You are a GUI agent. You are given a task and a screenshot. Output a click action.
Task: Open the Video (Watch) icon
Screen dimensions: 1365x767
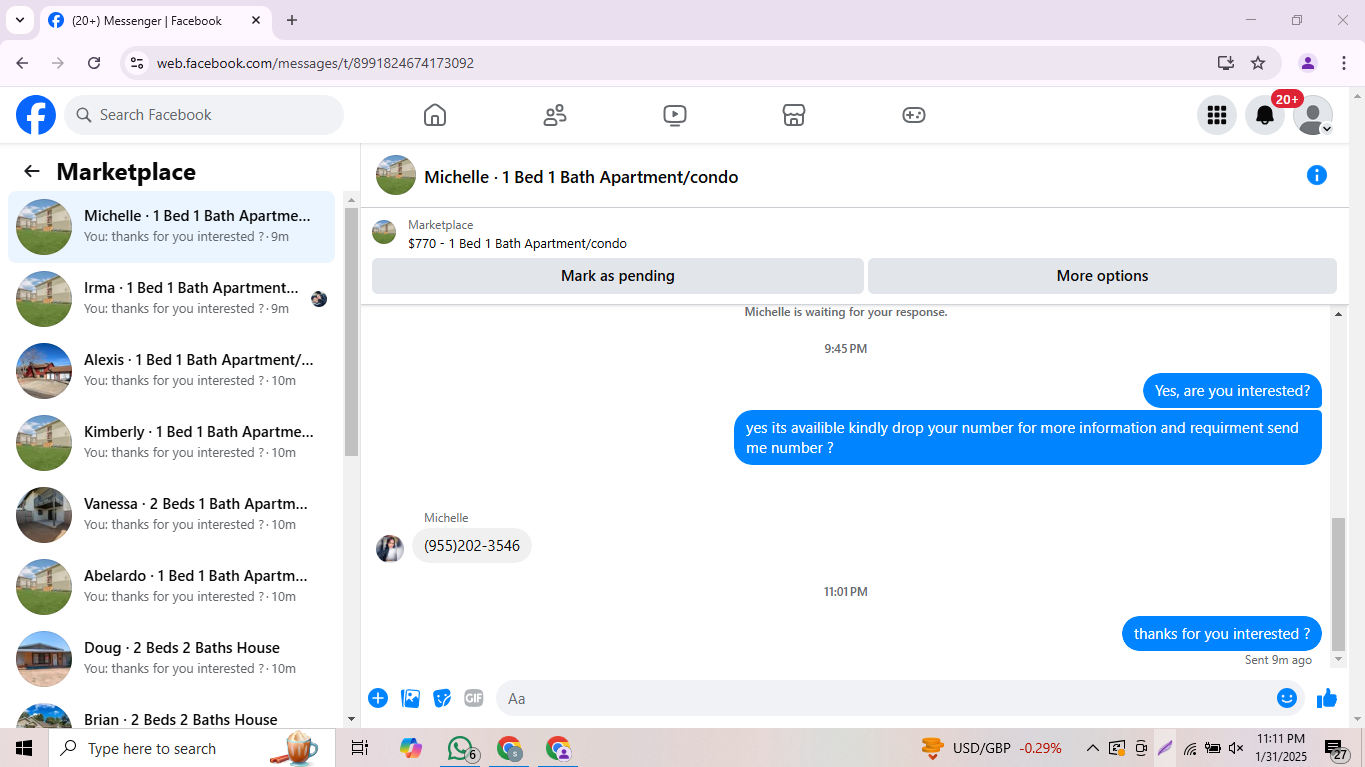[x=675, y=115]
